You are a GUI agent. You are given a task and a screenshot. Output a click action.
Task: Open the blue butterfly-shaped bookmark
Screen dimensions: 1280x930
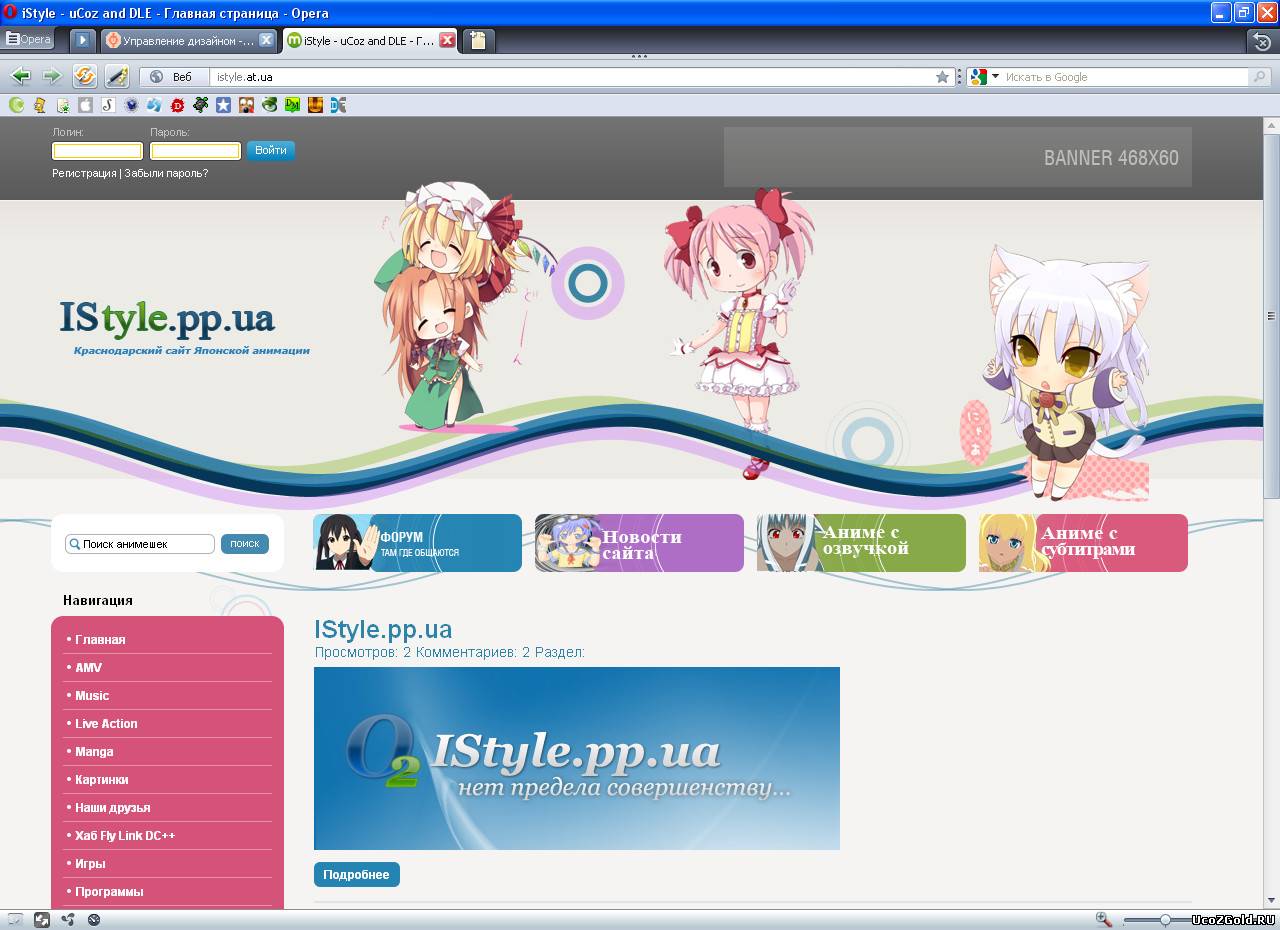point(154,104)
